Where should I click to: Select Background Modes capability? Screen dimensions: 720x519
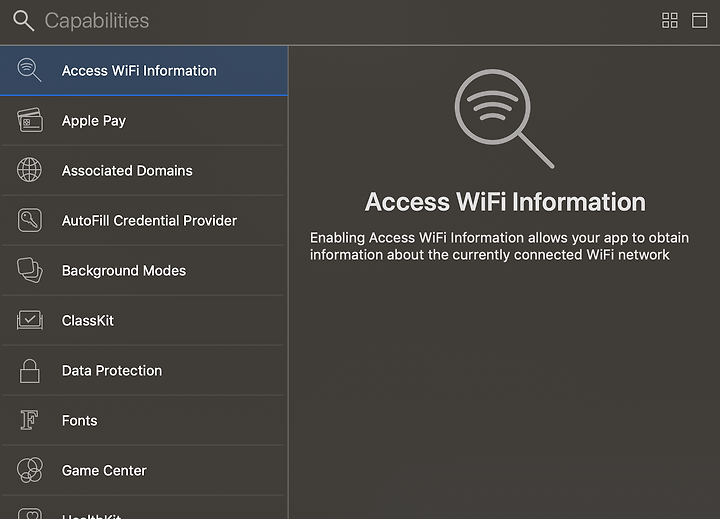click(x=144, y=271)
